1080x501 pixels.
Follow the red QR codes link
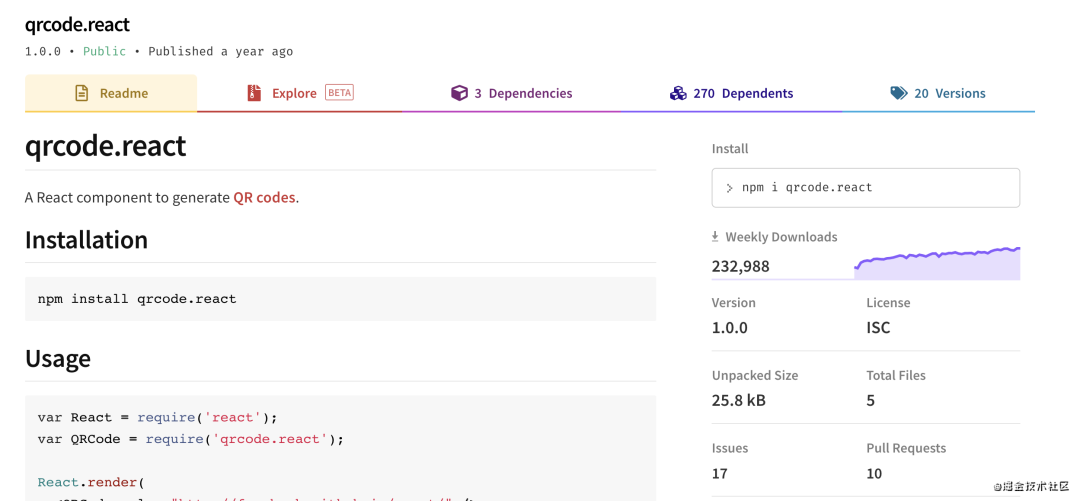pyautogui.click(x=264, y=197)
